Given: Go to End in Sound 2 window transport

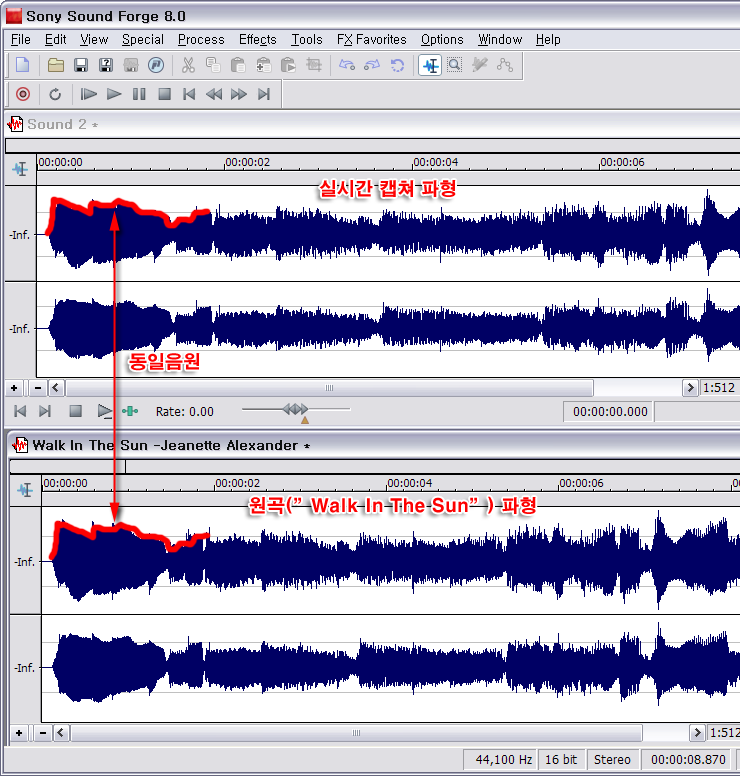Looking at the screenshot, I should point(45,411).
